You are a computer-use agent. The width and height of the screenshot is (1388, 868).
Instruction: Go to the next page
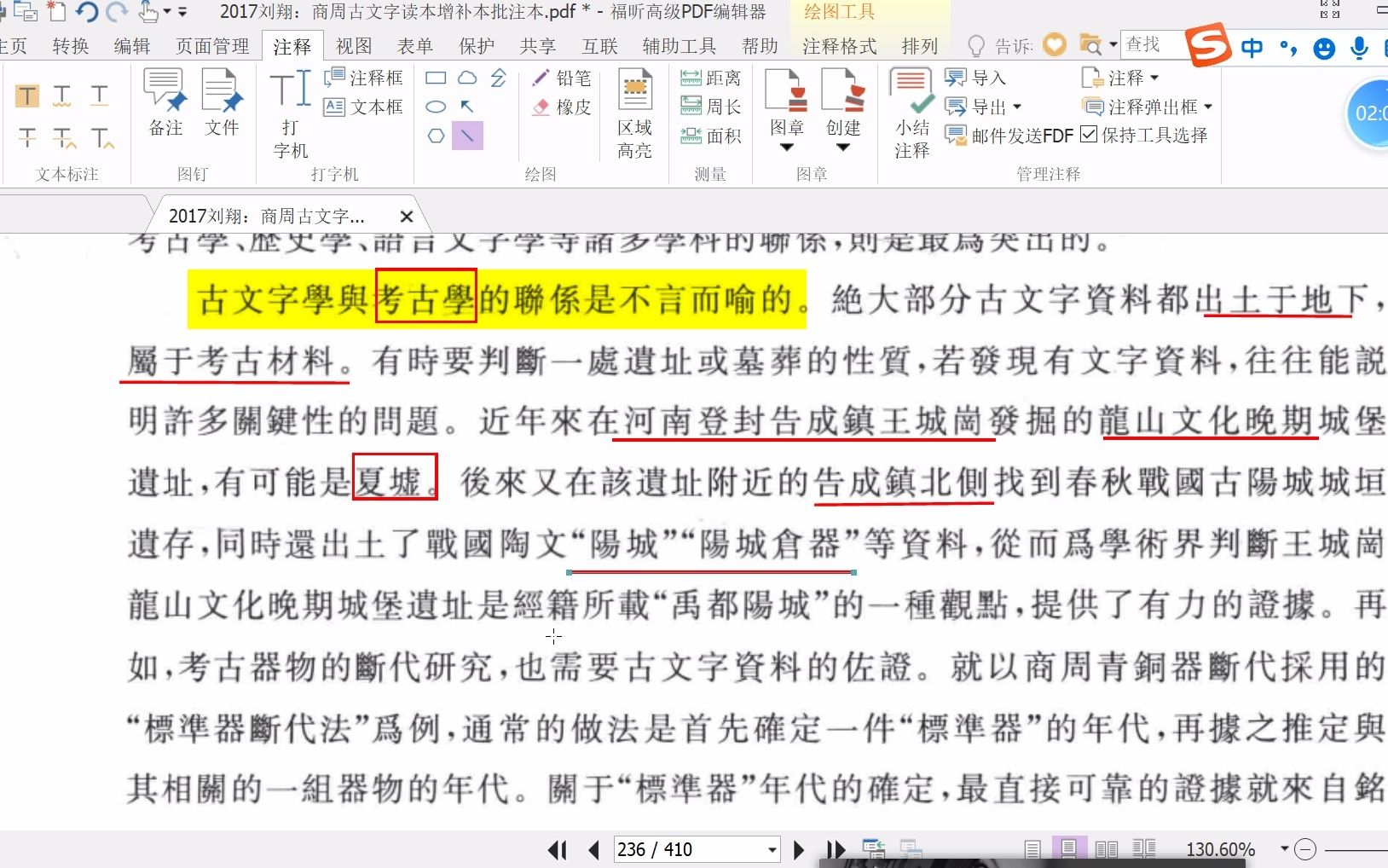coord(799,849)
